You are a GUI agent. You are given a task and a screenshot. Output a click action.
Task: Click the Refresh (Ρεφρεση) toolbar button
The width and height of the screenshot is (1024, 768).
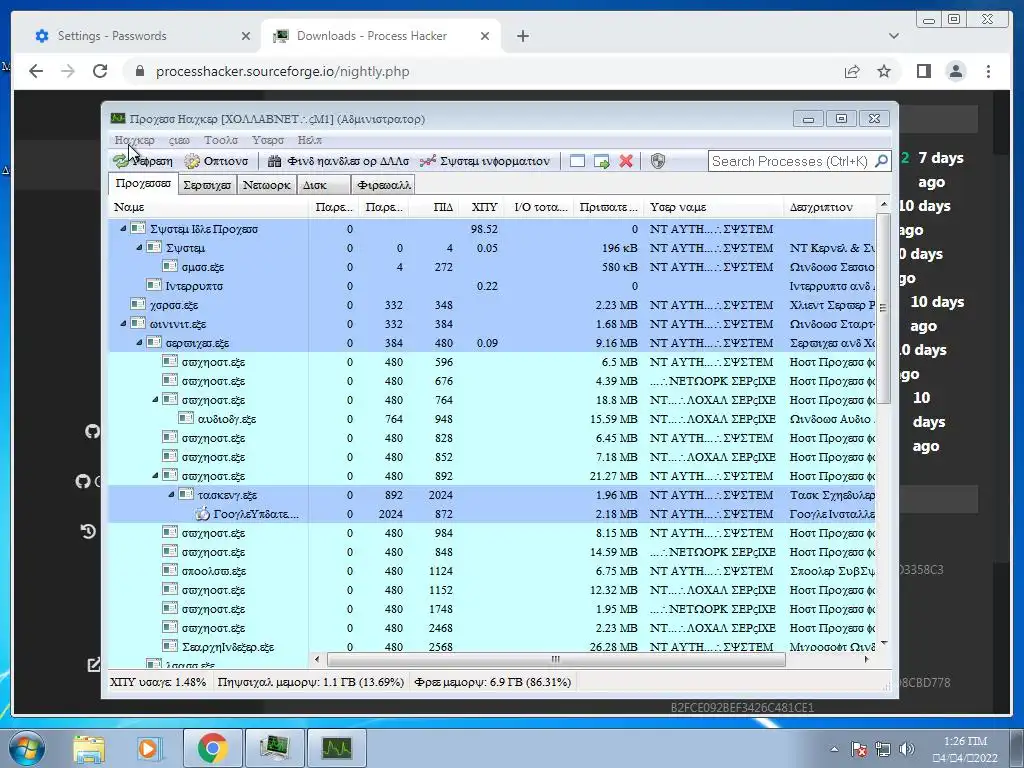142,161
